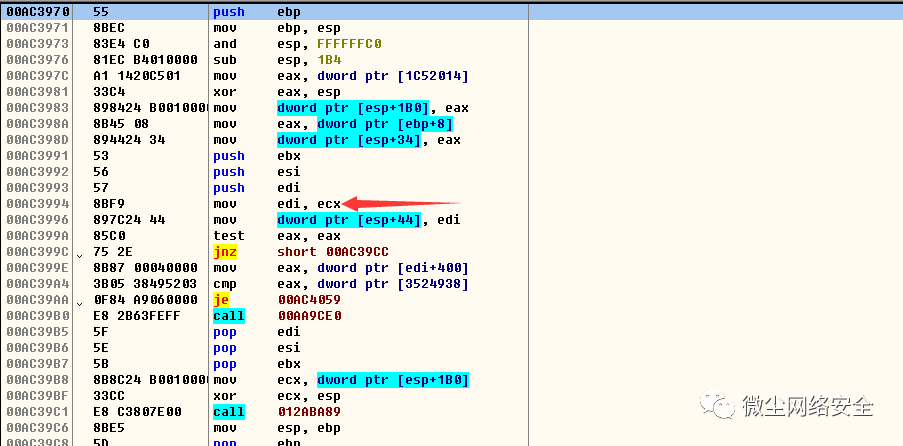903x446 pixels.
Task: Click comment column of first row
Action: pyautogui.click(x=716, y=12)
